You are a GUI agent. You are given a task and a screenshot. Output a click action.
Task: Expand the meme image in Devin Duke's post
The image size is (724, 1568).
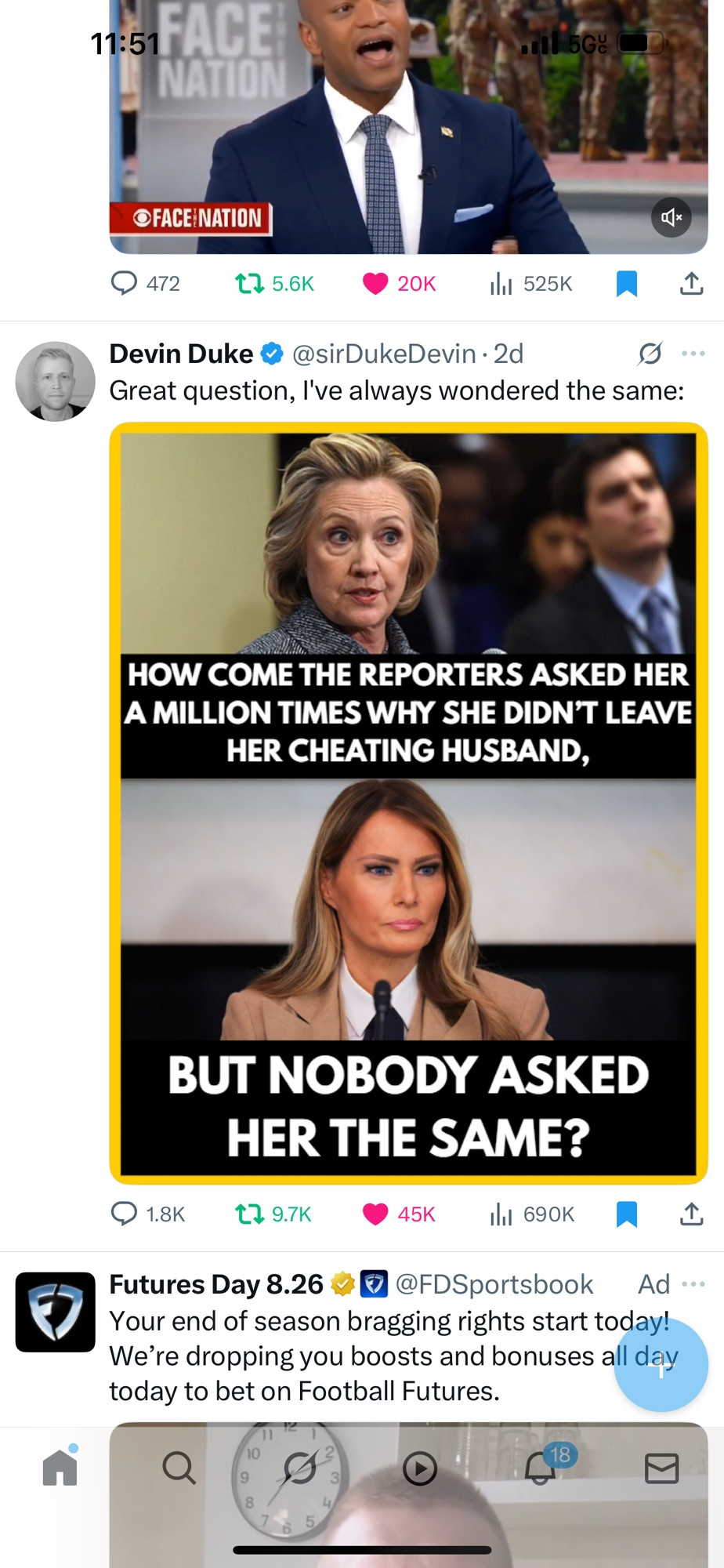click(x=408, y=803)
